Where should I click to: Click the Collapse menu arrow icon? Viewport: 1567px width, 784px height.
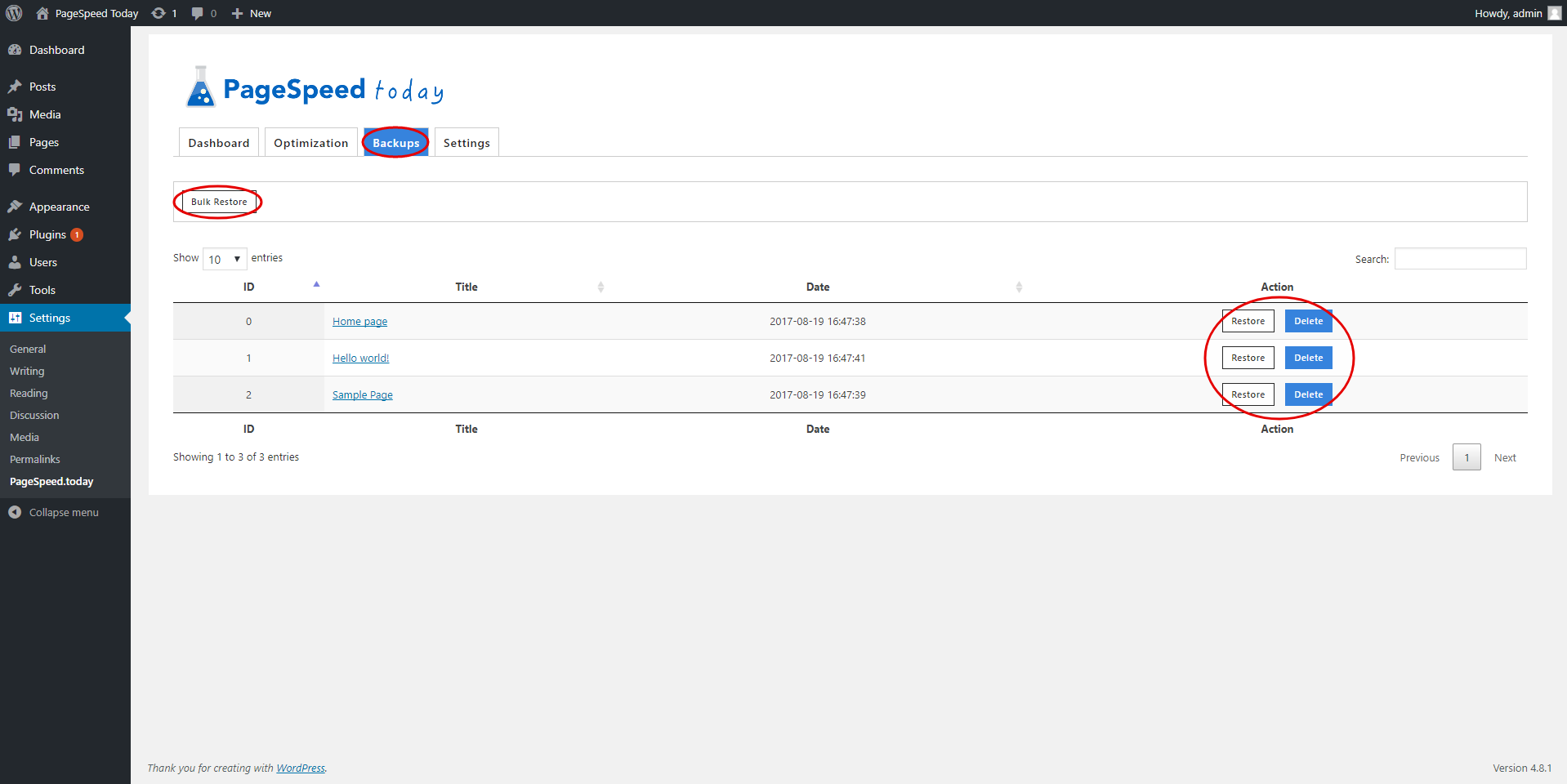coord(15,512)
